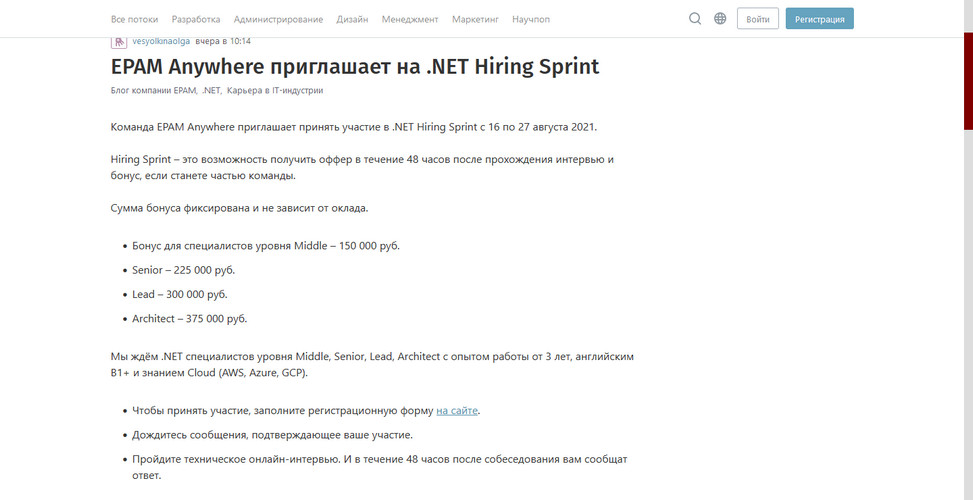Go to the Разработка flow
Image resolution: width=973 pixels, height=500 pixels.
tap(196, 19)
